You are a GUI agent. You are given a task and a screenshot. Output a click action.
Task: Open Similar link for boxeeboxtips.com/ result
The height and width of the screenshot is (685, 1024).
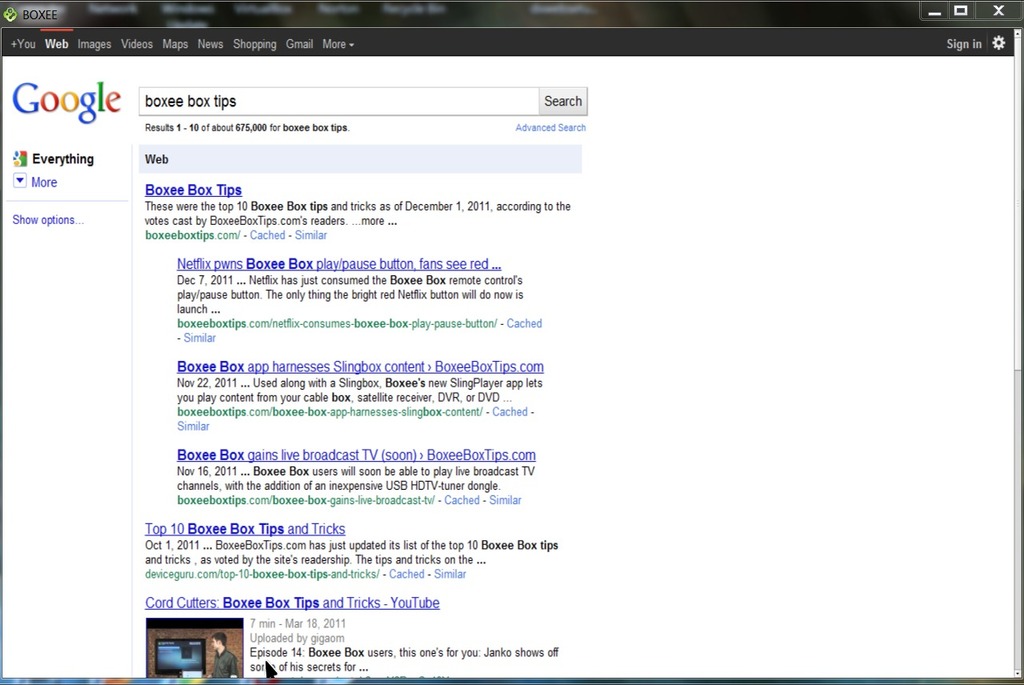(311, 235)
